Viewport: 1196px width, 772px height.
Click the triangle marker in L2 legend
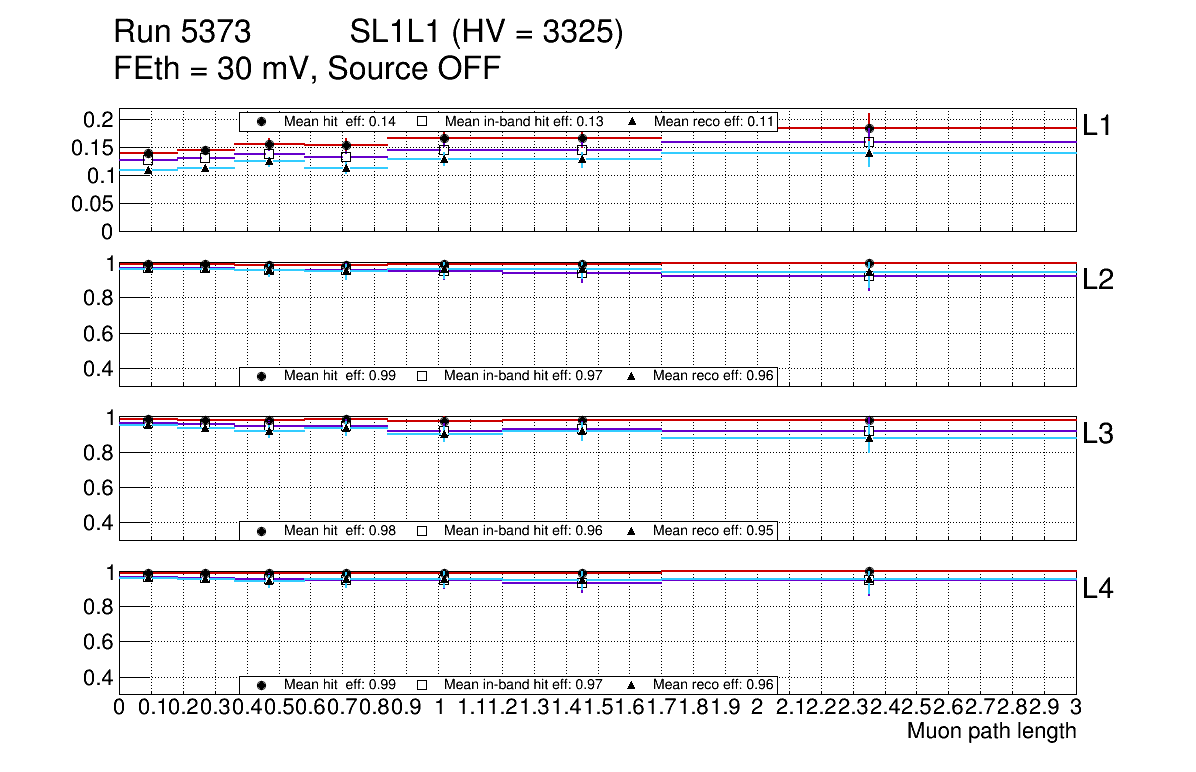[x=632, y=376]
